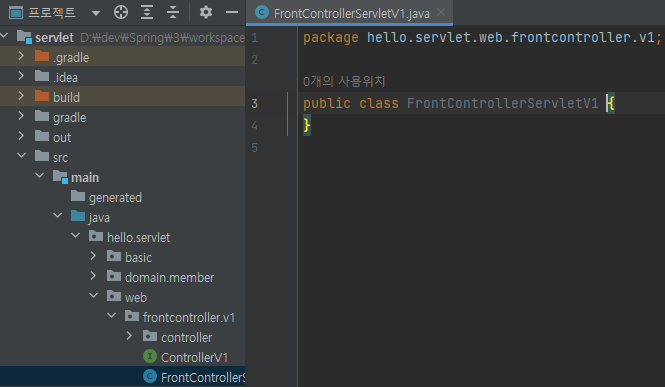Select the generated folder

pyautogui.click(x=115, y=198)
